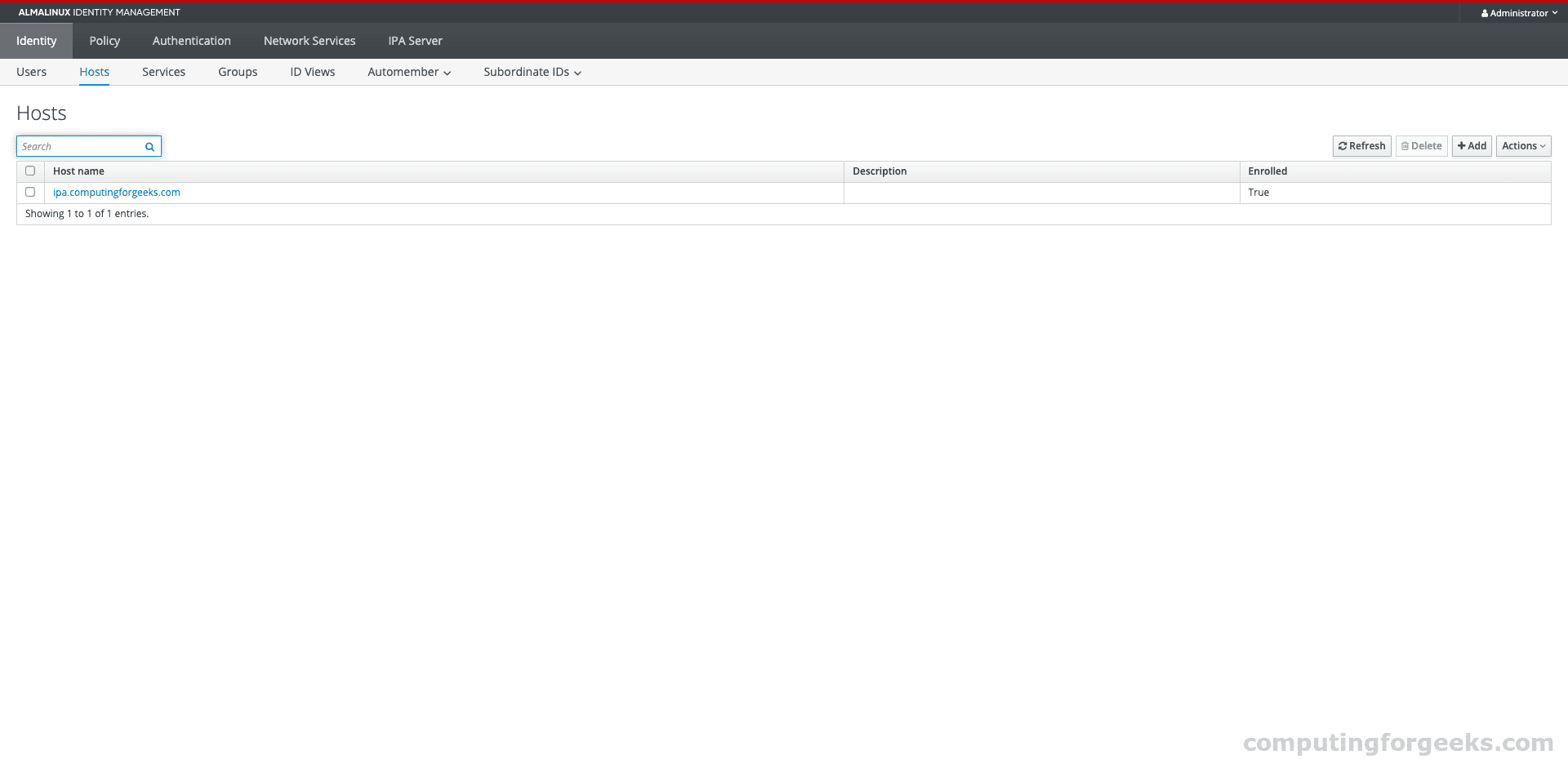
Task: Open the Network Services menu
Action: pyautogui.click(x=309, y=40)
